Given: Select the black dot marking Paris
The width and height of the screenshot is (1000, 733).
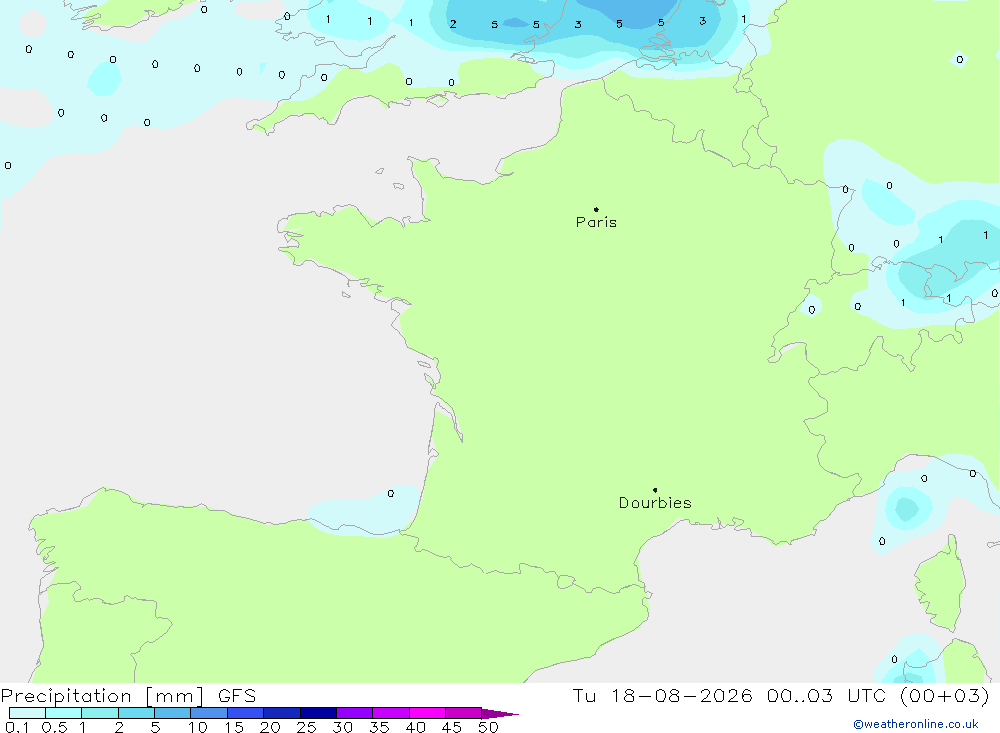Looking at the screenshot, I should coord(596,209).
